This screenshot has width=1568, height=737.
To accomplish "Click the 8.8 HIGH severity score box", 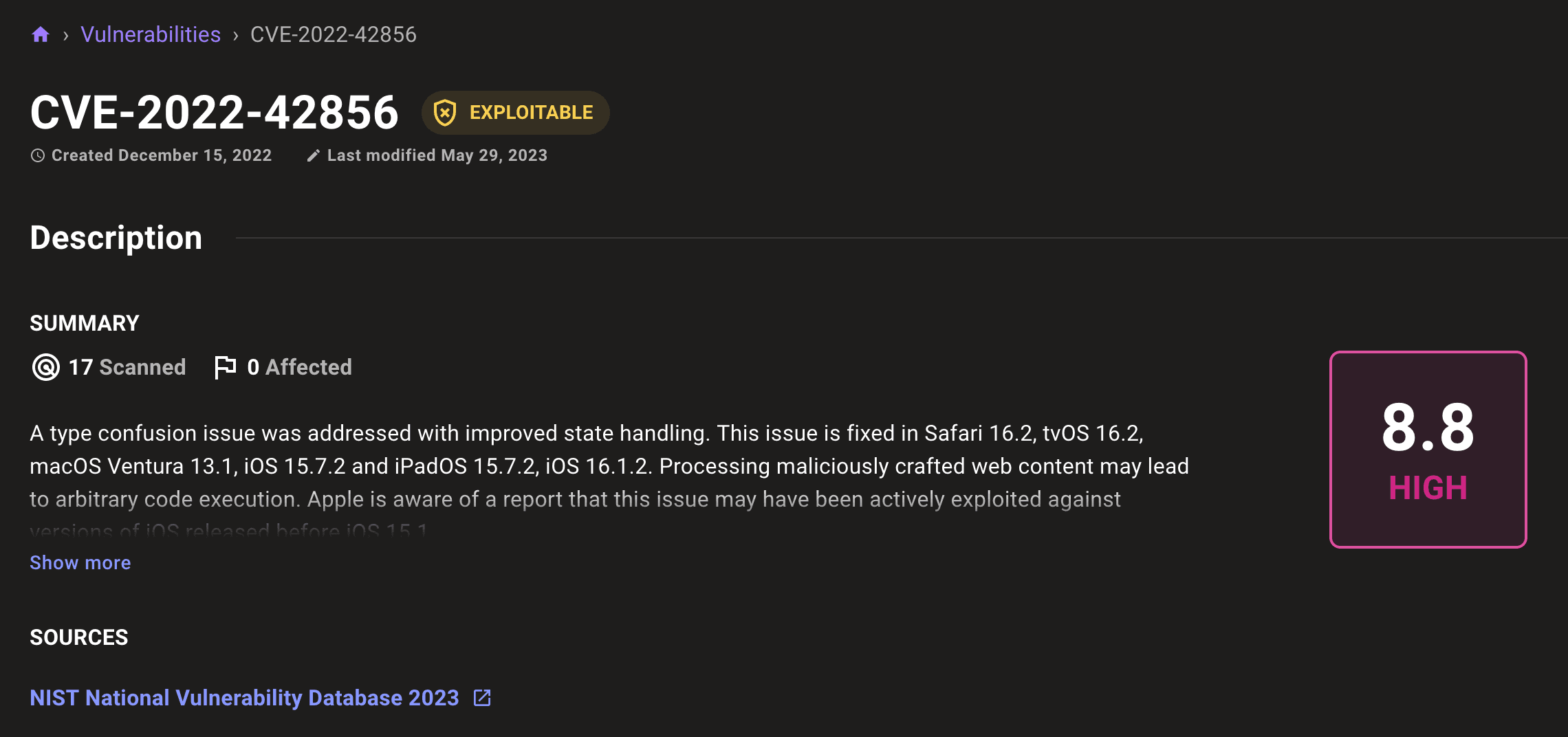I will [x=1428, y=450].
